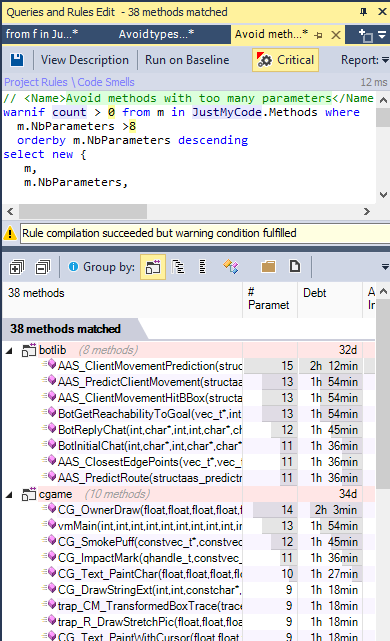Save the query with the floppy disk icon
Viewport: 390px width, 641px height.
pyautogui.click(x=17, y=60)
